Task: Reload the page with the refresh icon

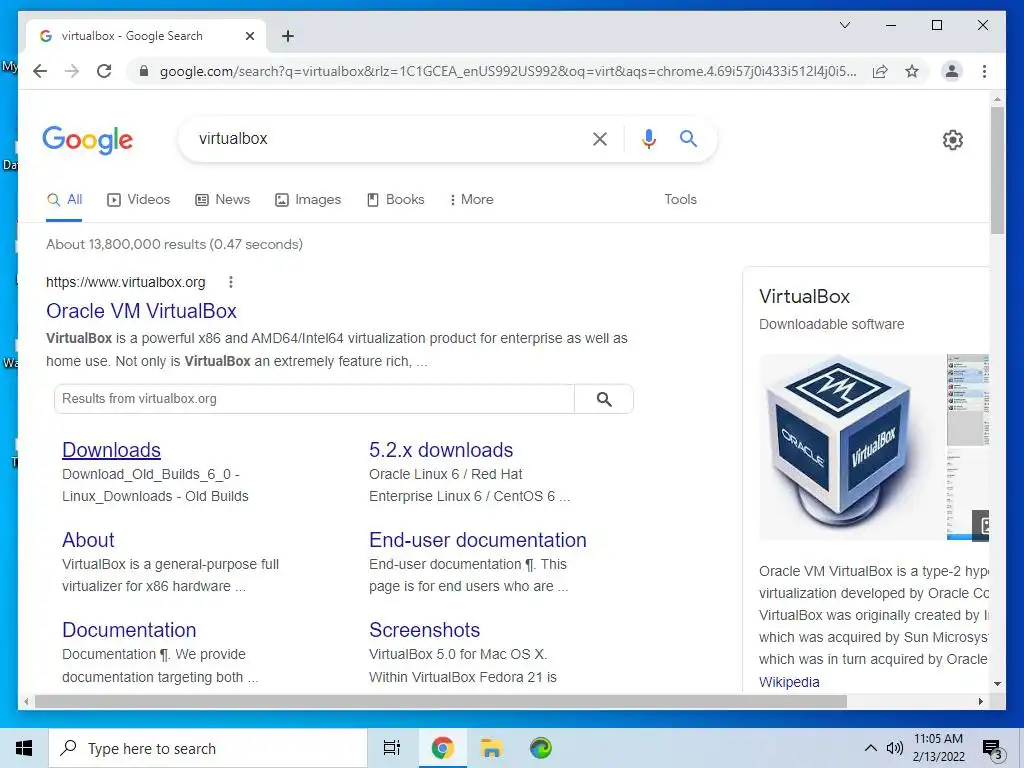Action: (x=104, y=71)
